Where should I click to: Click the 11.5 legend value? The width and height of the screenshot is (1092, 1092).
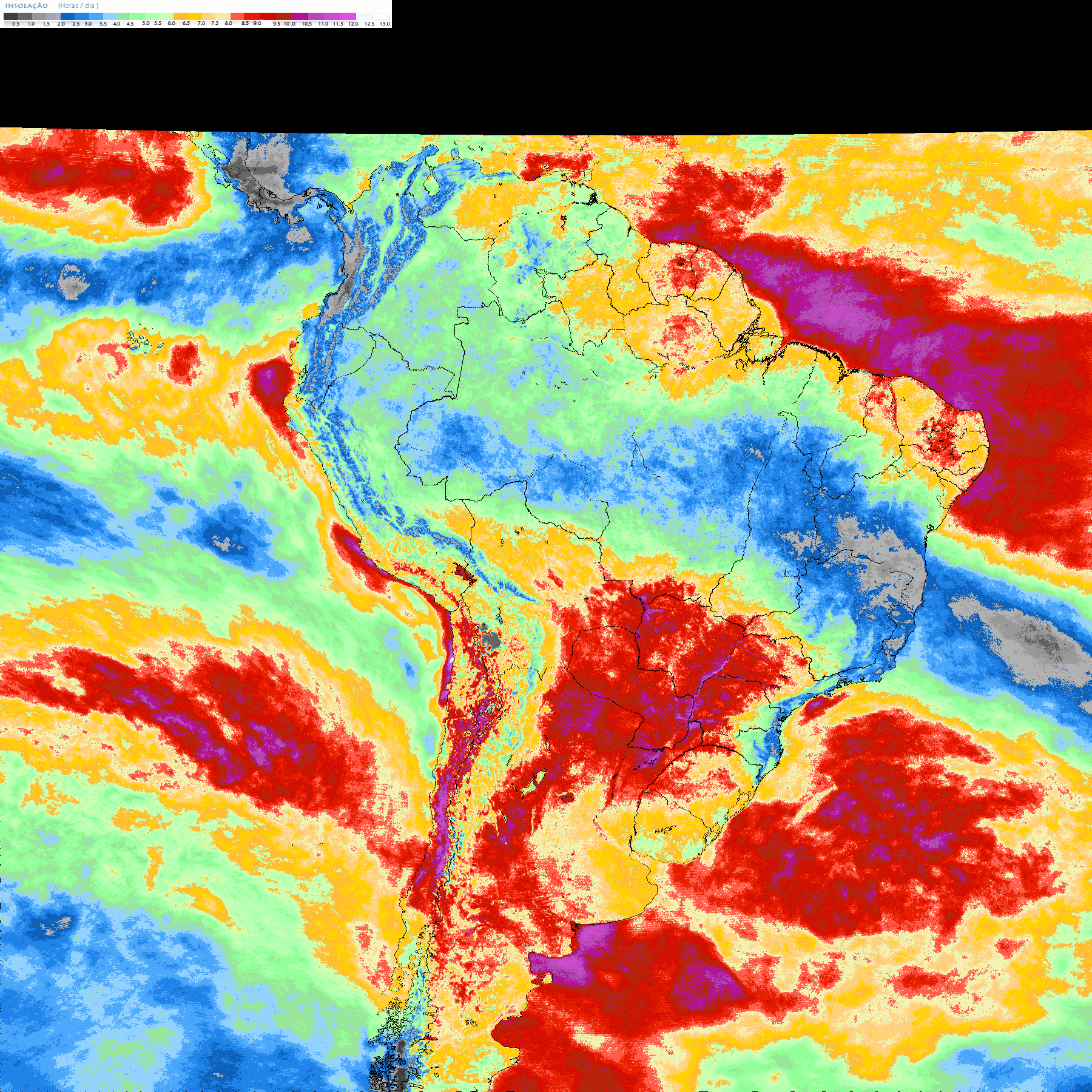click(x=338, y=24)
